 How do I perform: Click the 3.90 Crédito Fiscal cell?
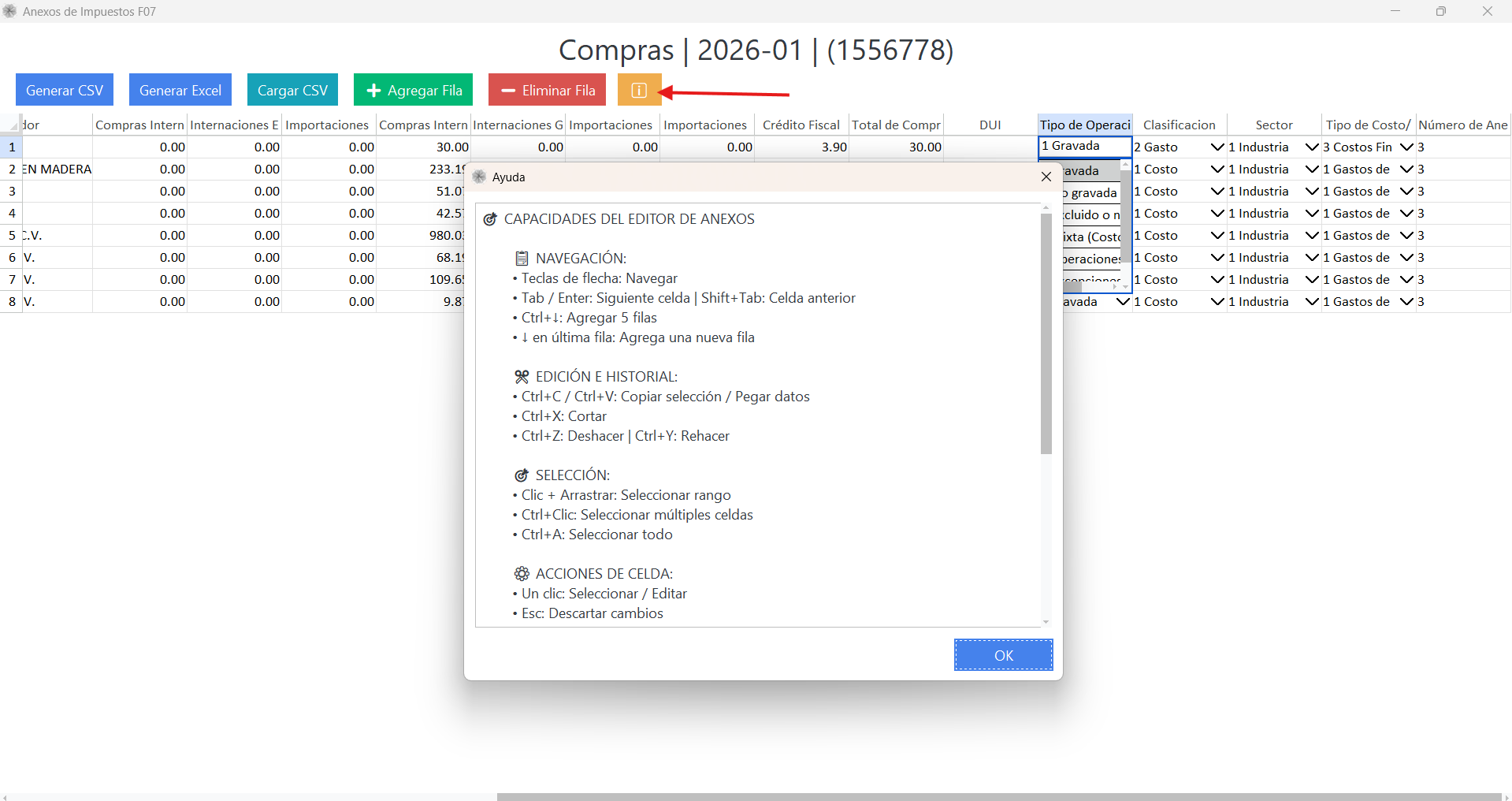click(x=801, y=147)
